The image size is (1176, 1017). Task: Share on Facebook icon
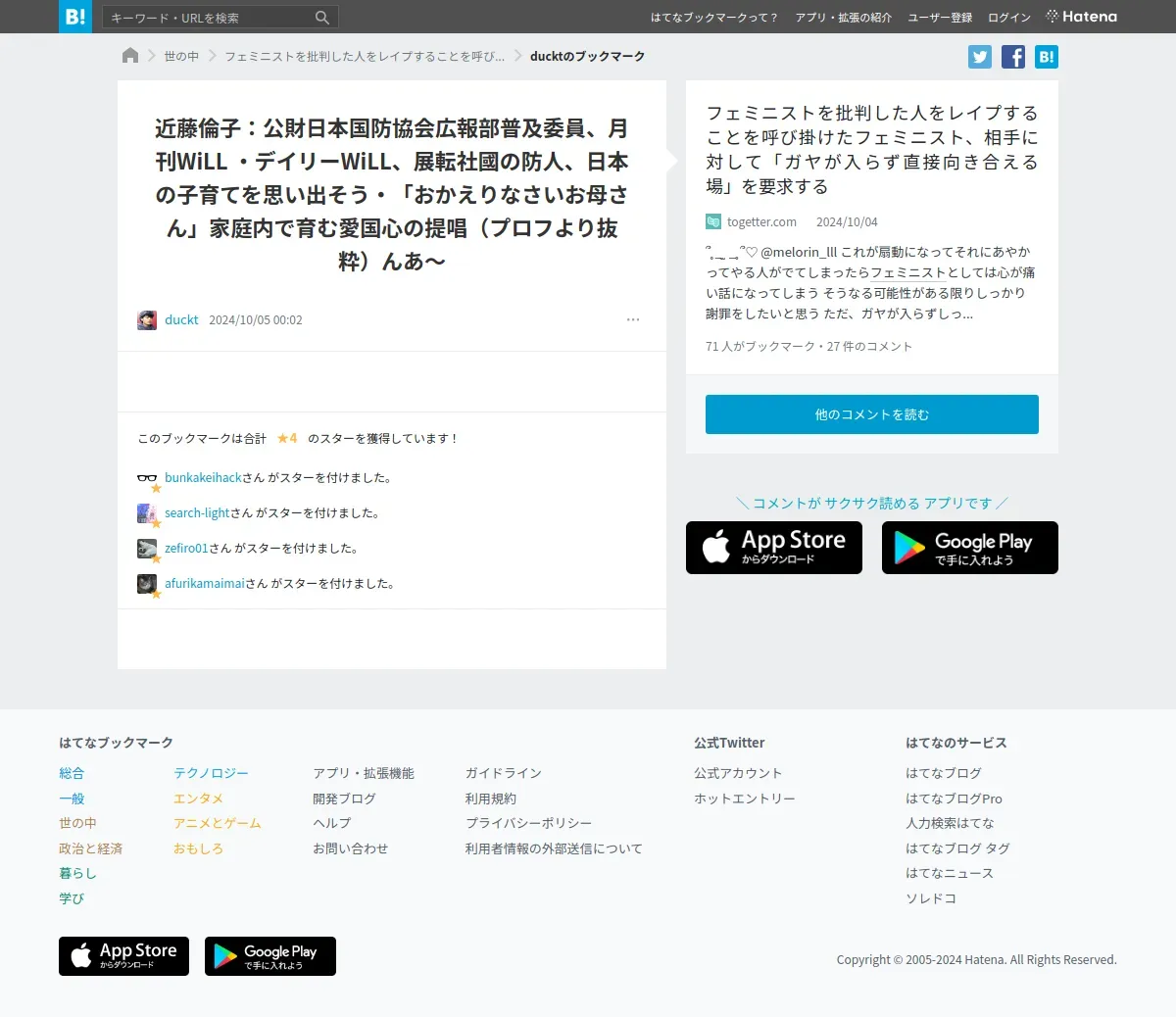tap(1013, 57)
